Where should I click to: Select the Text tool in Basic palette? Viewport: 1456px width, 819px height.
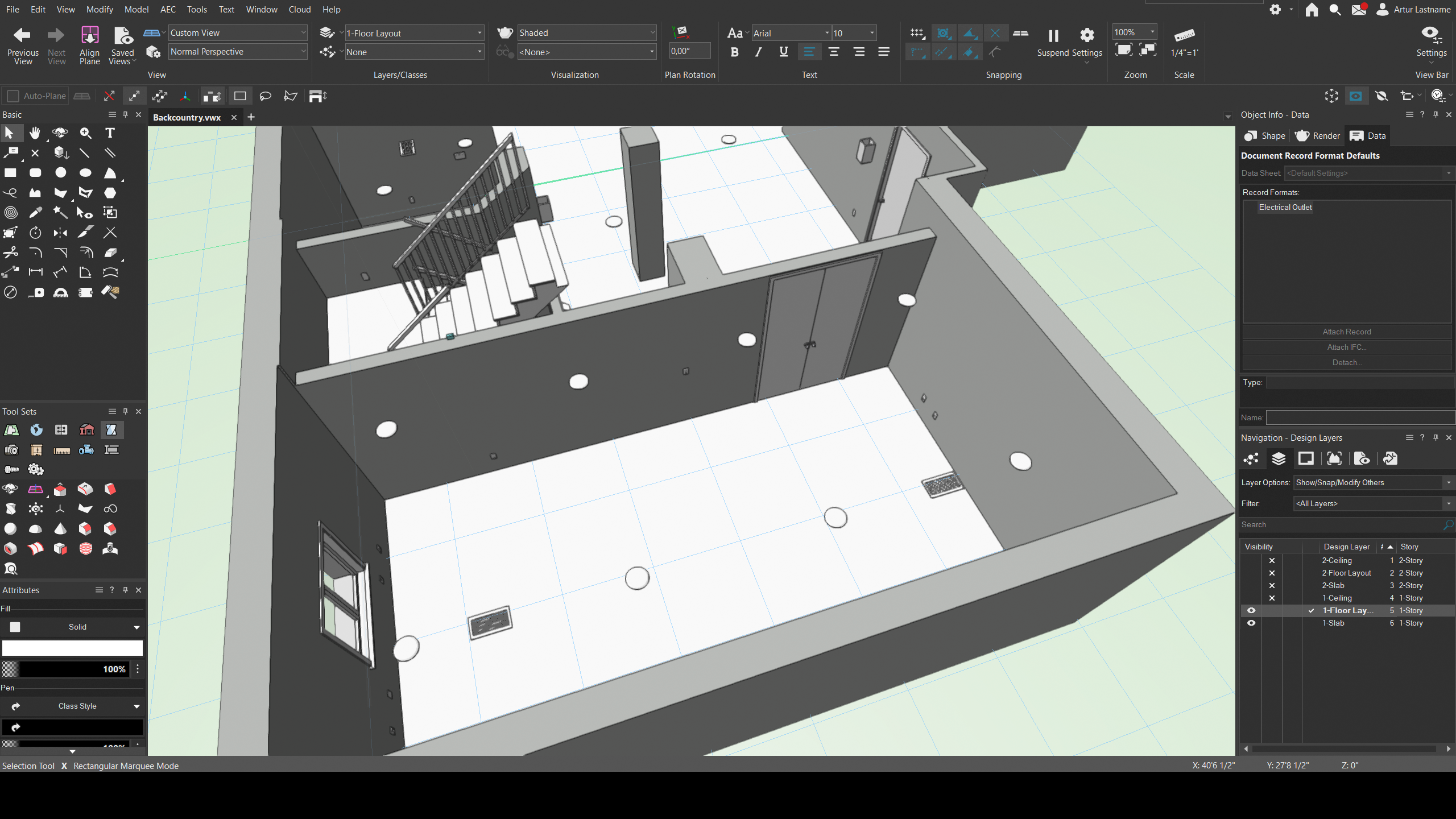click(110, 133)
